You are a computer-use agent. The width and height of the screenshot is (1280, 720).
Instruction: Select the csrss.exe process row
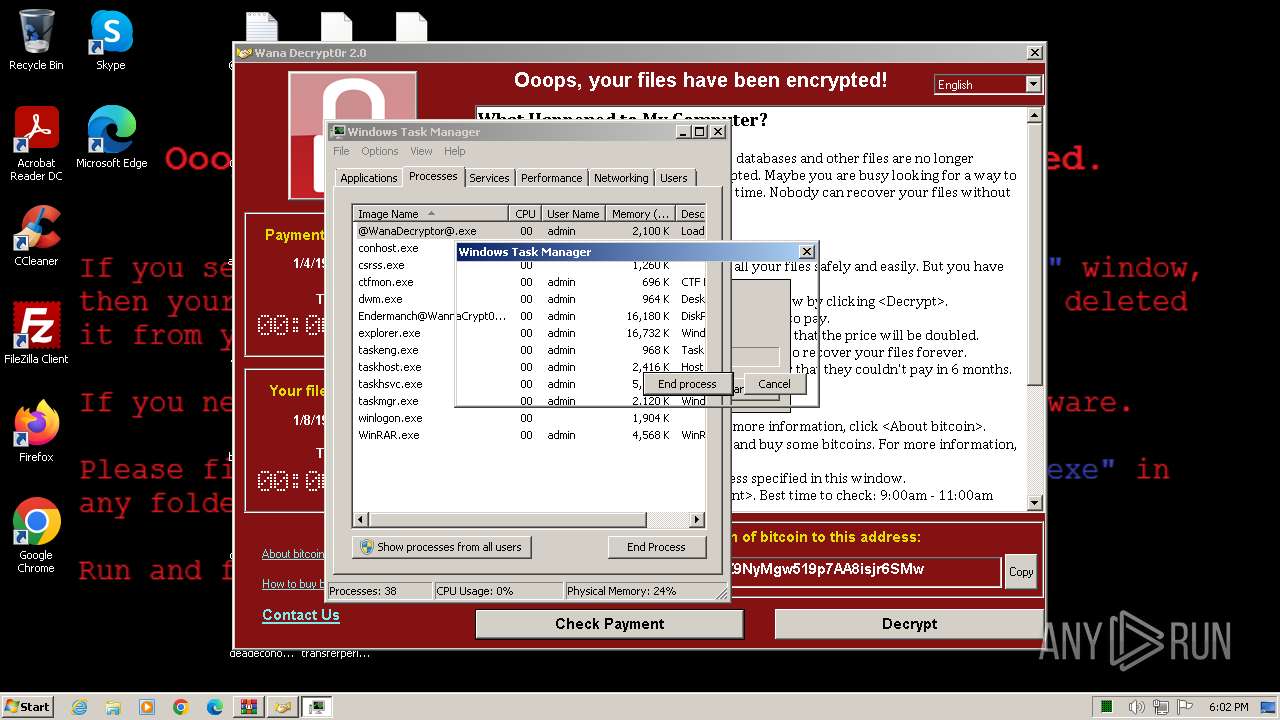coord(405,265)
